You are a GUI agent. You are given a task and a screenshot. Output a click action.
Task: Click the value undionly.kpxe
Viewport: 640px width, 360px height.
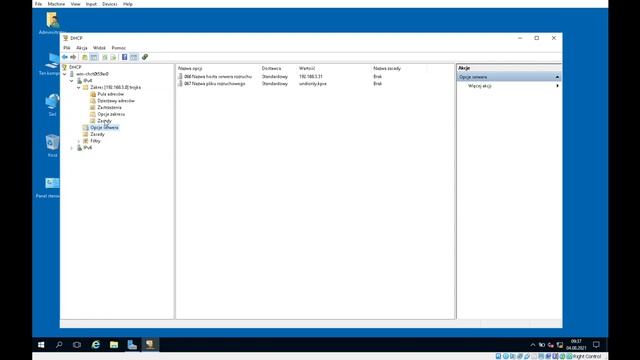(x=313, y=84)
